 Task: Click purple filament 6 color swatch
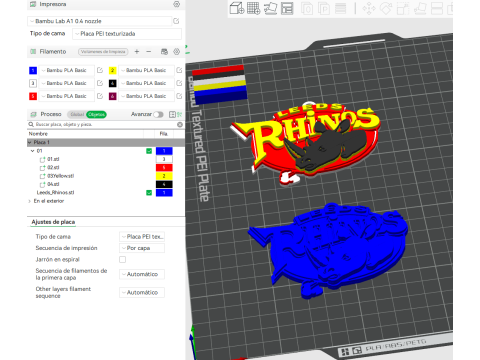[x=113, y=96]
